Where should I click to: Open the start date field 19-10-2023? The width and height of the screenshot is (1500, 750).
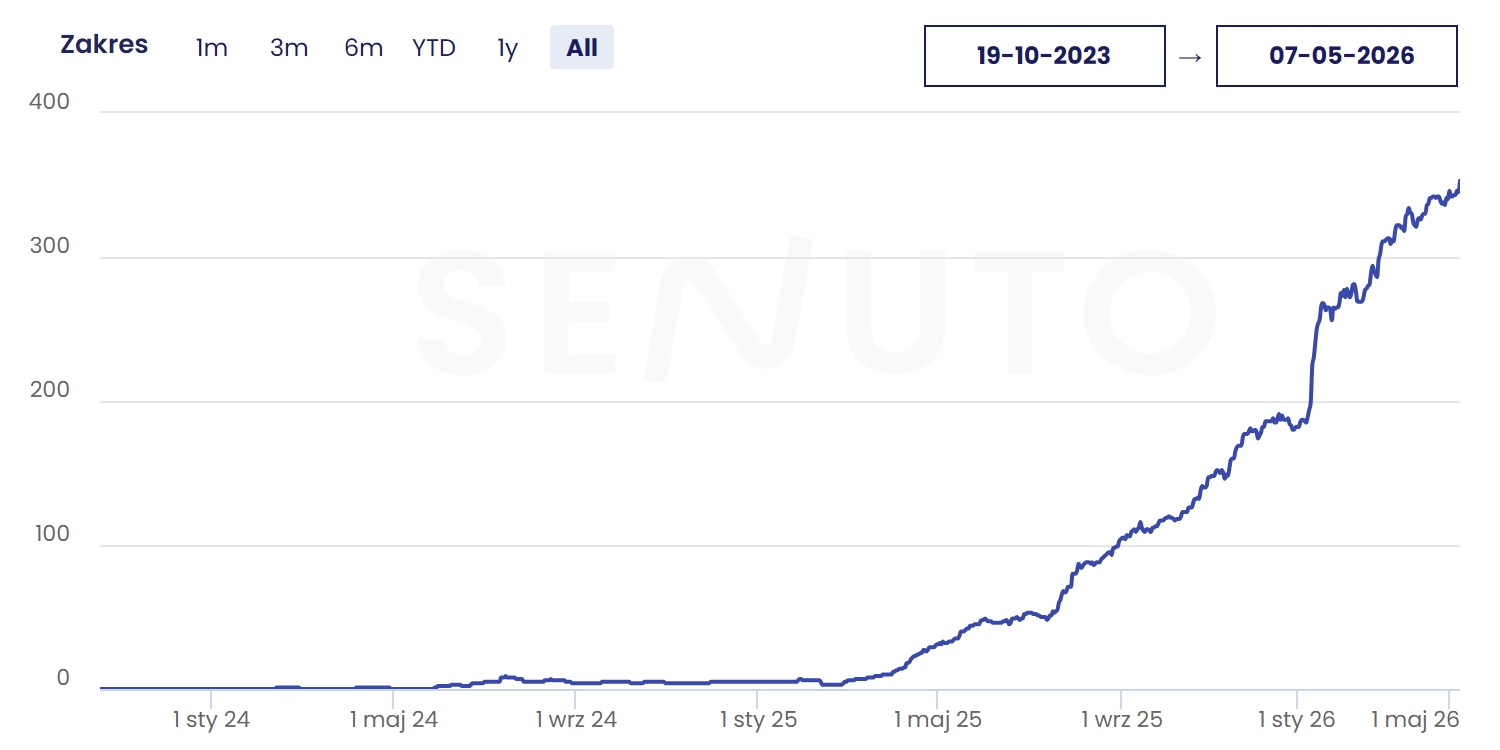click(1044, 56)
